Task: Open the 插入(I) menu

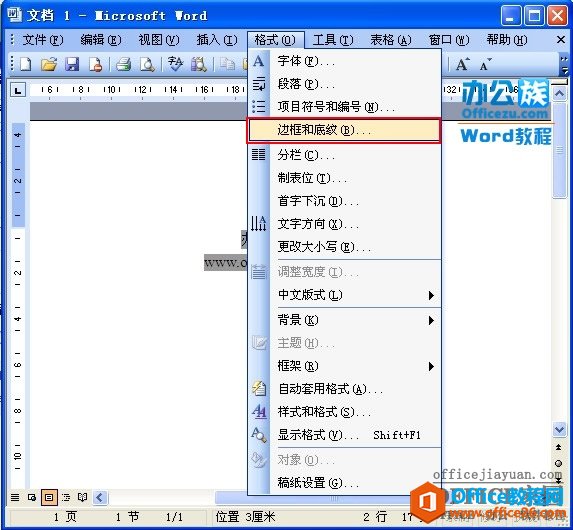Action: coord(217,39)
